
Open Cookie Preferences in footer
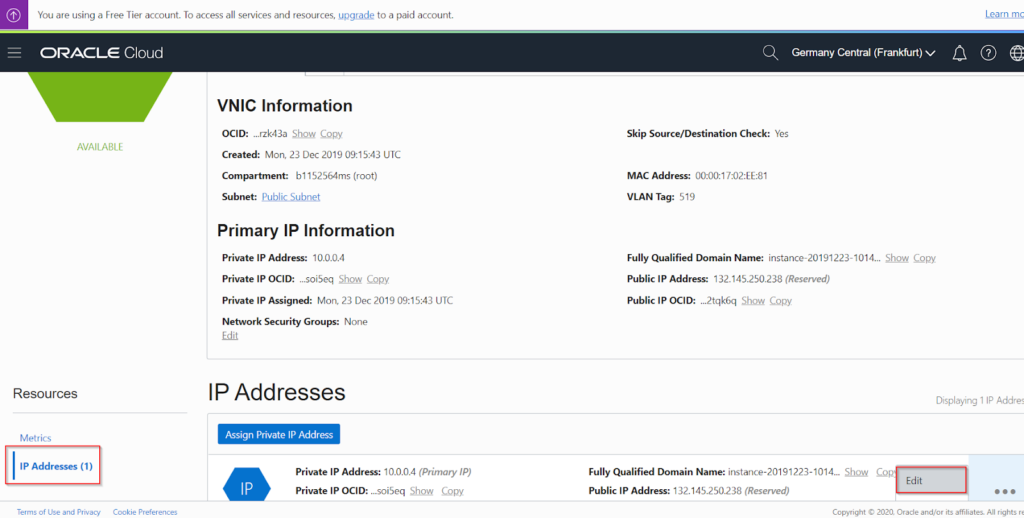click(145, 512)
